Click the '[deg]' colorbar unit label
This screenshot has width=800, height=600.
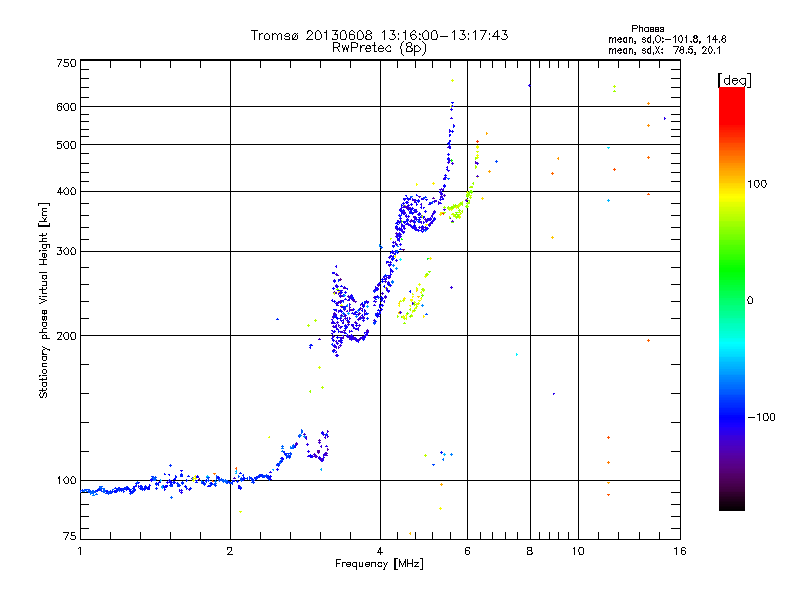734,80
